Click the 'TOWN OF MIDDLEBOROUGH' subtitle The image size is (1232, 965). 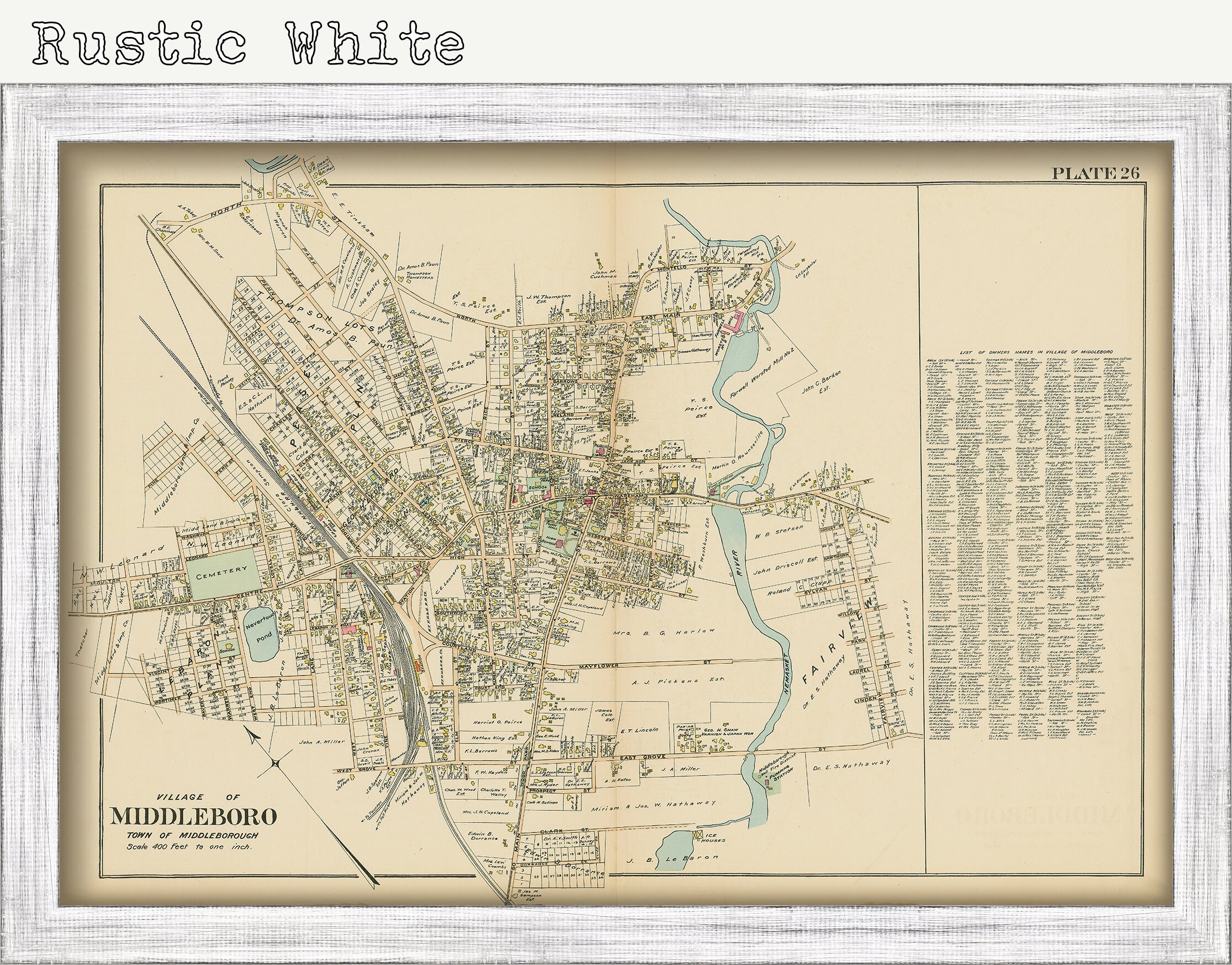pyautogui.click(x=192, y=836)
